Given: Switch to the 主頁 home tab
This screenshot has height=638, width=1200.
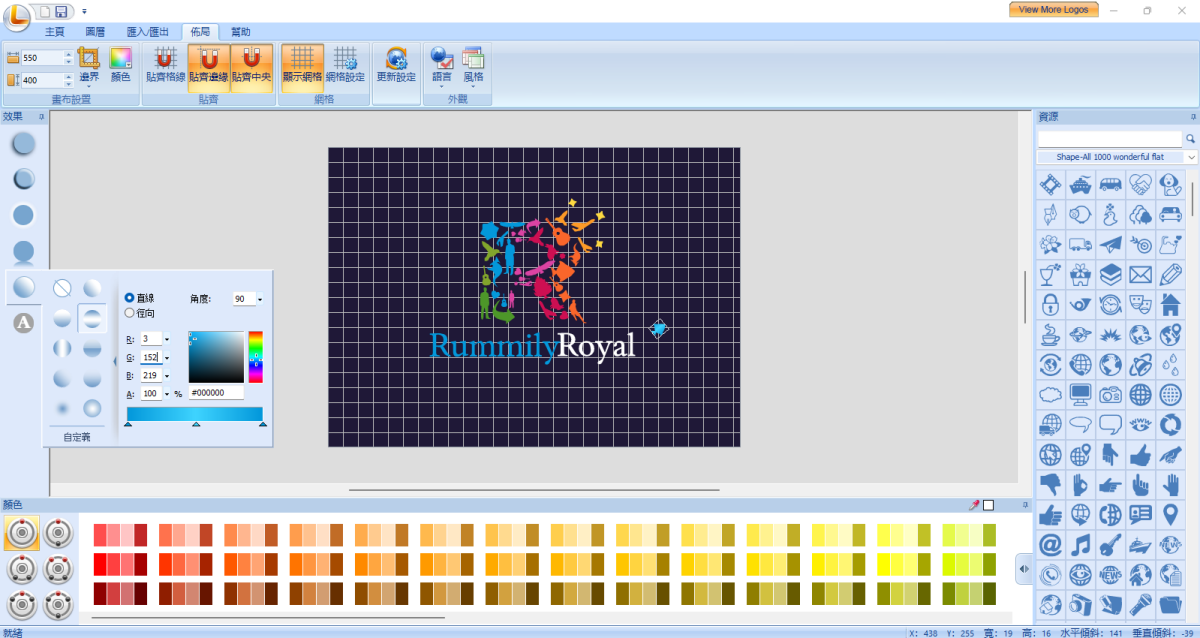Looking at the screenshot, I should tap(55, 32).
